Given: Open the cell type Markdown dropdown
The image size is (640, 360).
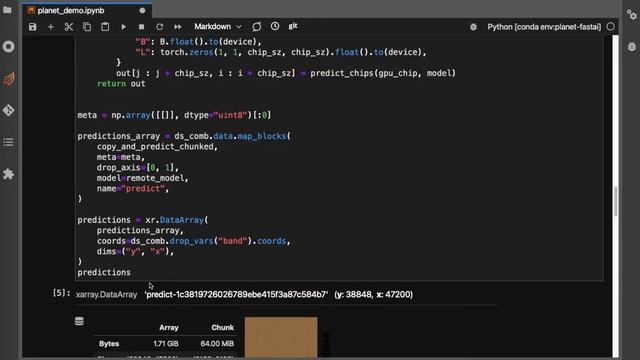Looking at the screenshot, I should (218, 27).
